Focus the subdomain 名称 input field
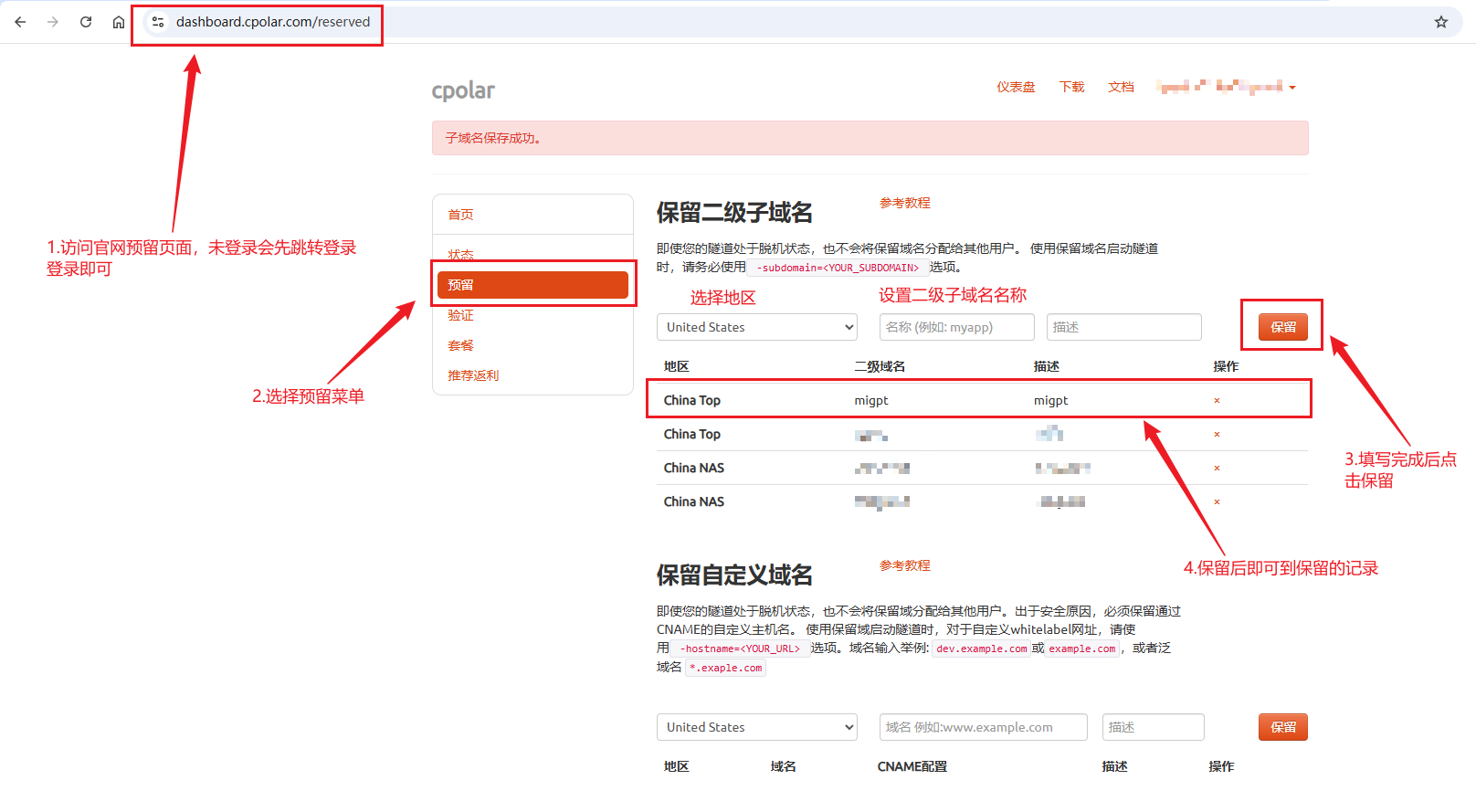This screenshot has width=1476, height=812. [x=956, y=327]
